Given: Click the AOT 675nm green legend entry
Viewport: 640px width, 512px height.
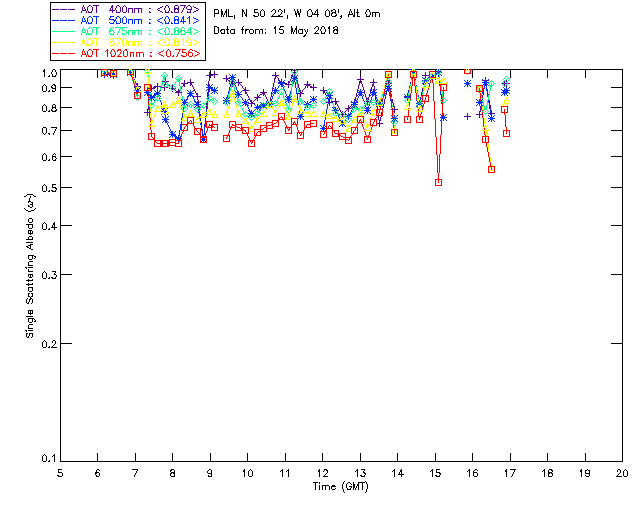Looking at the screenshot, I should 127,31.
